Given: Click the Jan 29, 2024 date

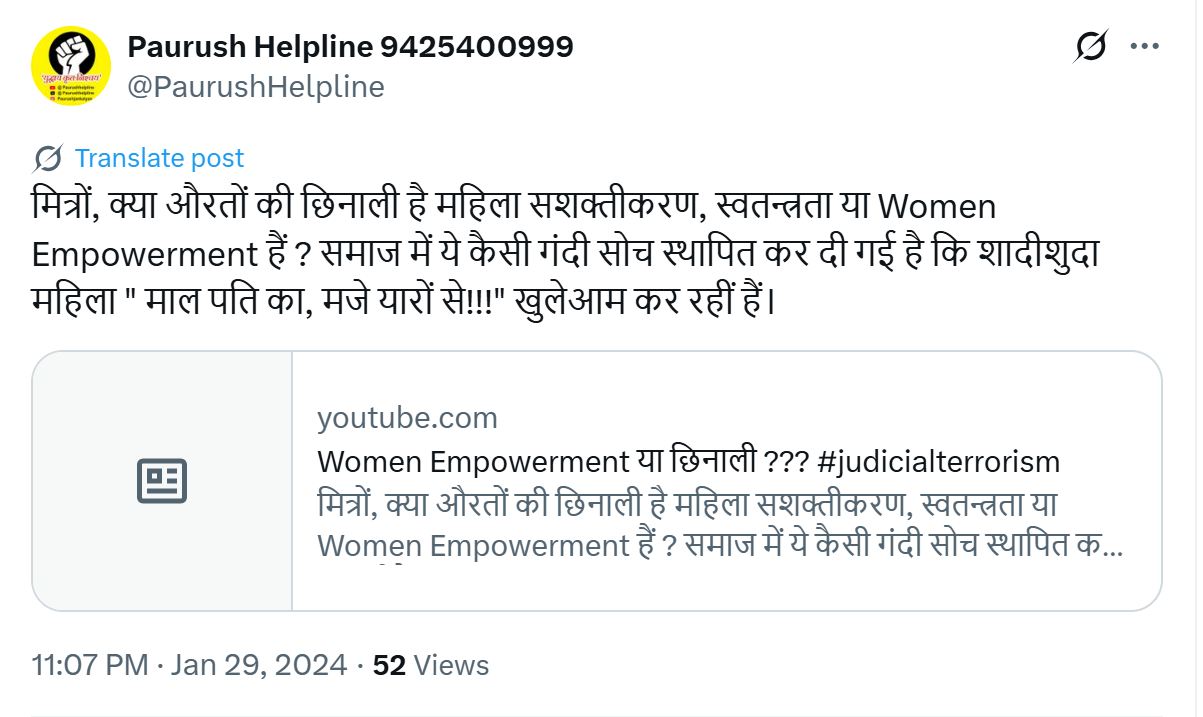Looking at the screenshot, I should coord(259,665).
